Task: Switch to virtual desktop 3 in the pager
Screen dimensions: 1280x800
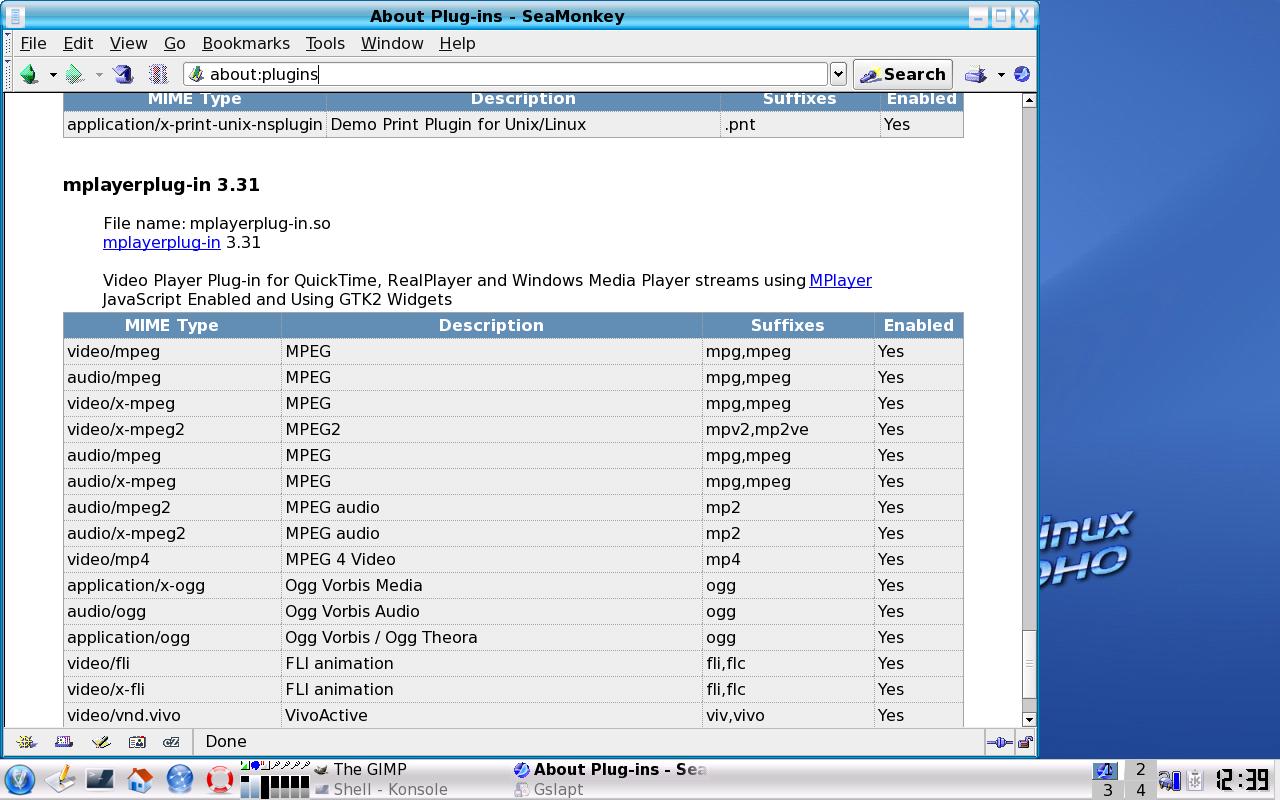Action: tap(1107, 790)
